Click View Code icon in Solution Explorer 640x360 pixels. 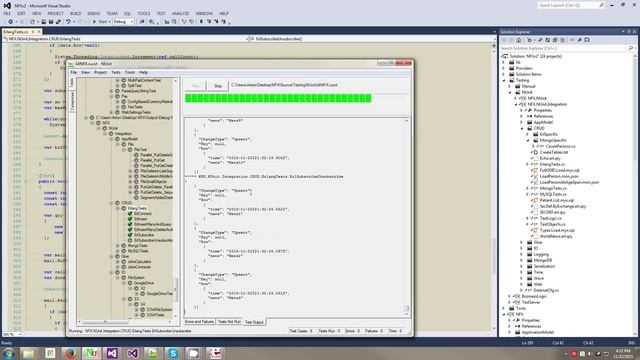click(572, 40)
